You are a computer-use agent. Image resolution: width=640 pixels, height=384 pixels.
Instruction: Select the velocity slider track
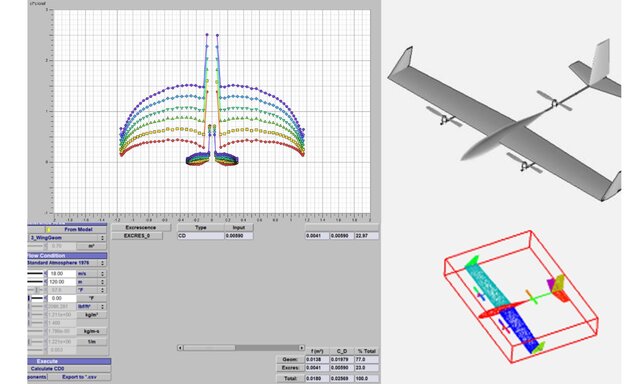(36, 273)
